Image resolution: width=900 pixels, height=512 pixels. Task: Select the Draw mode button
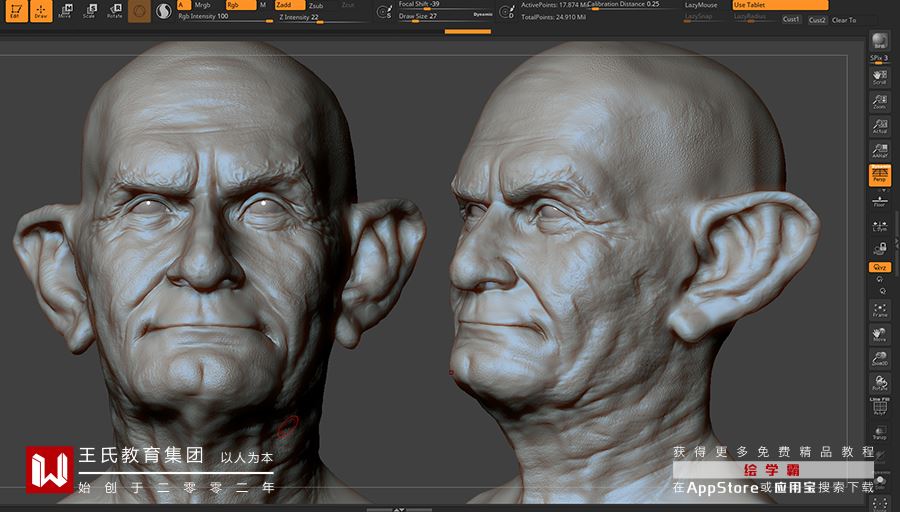[x=41, y=11]
